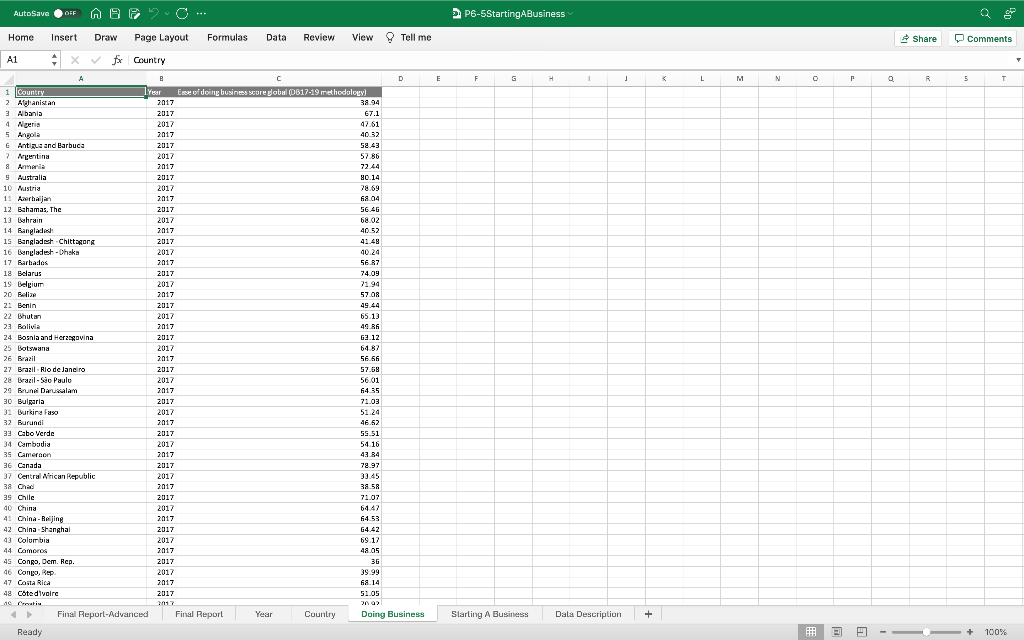Switch to Page Layout view in status bar

click(836, 630)
